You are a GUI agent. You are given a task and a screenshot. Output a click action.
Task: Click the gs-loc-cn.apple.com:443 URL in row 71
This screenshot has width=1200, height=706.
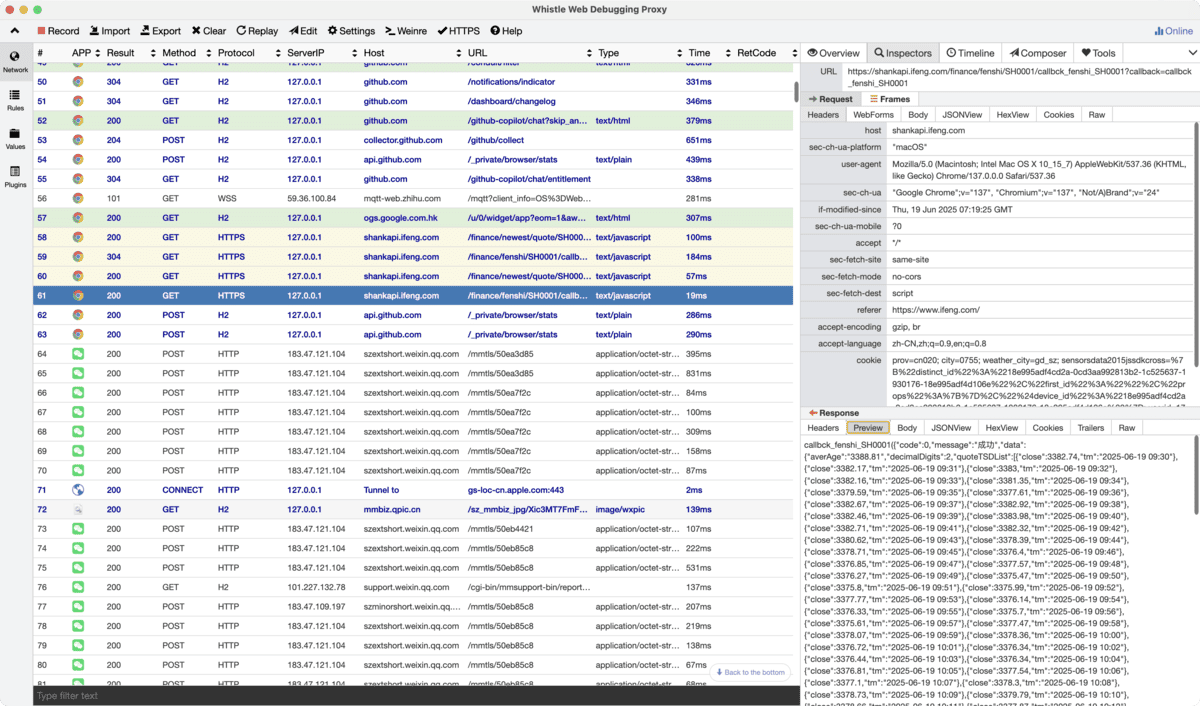pyautogui.click(x=515, y=490)
